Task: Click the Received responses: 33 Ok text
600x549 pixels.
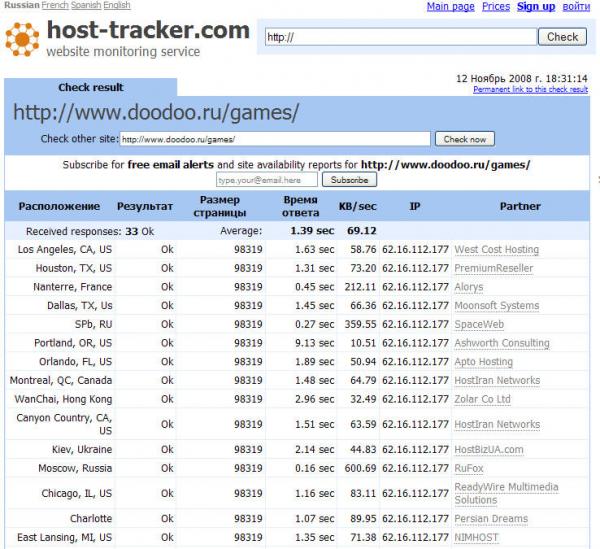Action: pos(90,231)
